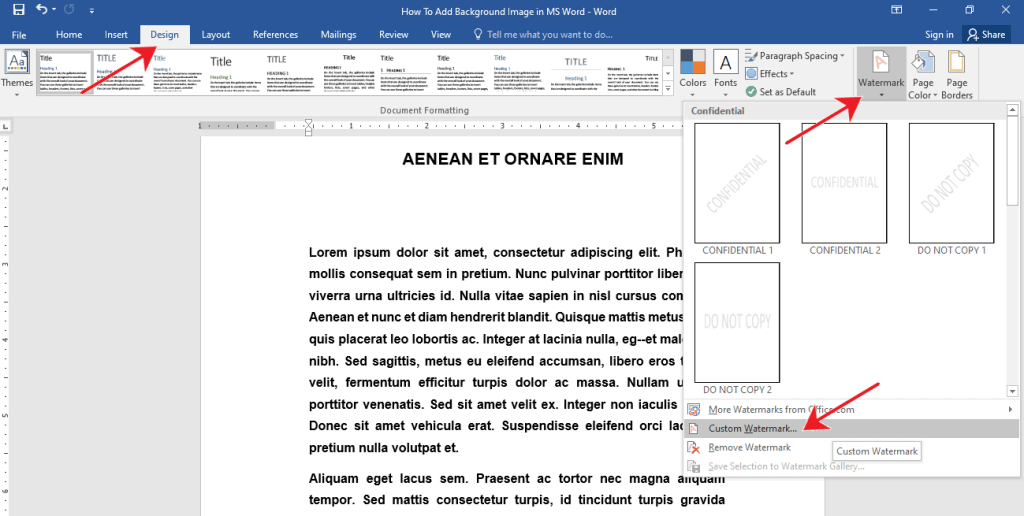Viewport: 1024px width, 516px height.
Task: Open the Effects dropdown
Action: pyautogui.click(x=771, y=74)
